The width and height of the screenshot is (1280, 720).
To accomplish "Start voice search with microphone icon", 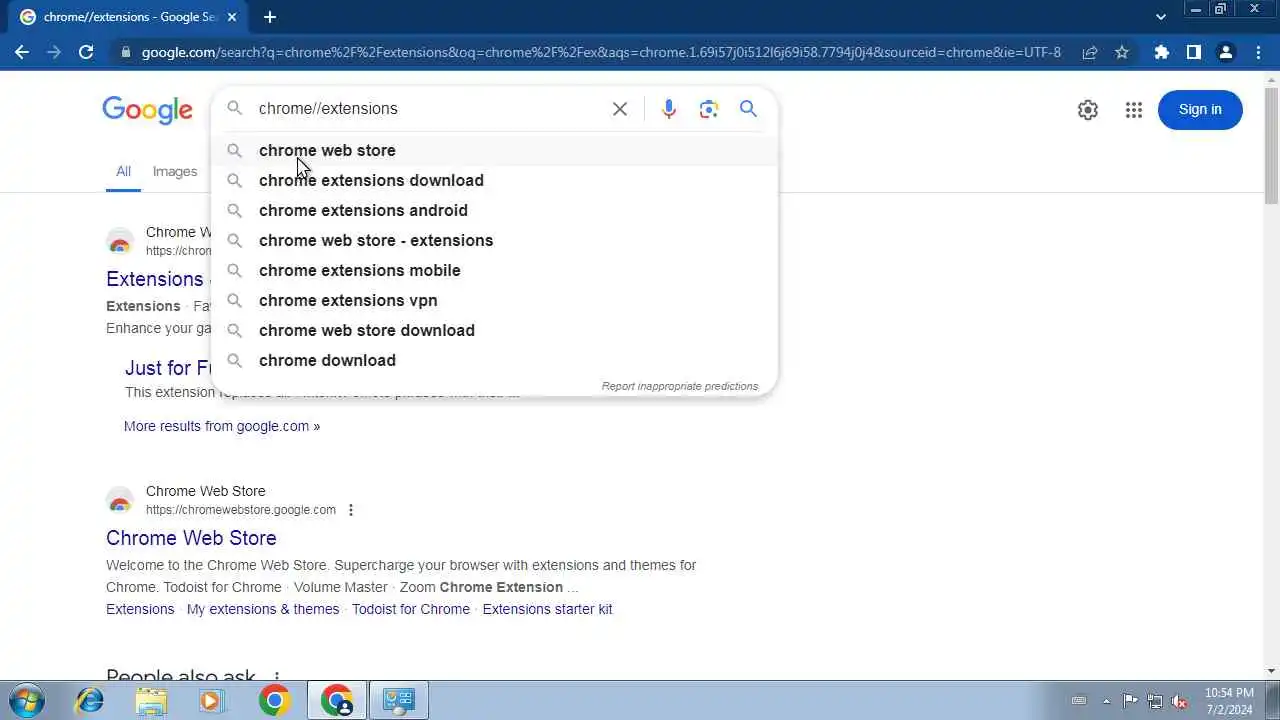I will (x=669, y=109).
